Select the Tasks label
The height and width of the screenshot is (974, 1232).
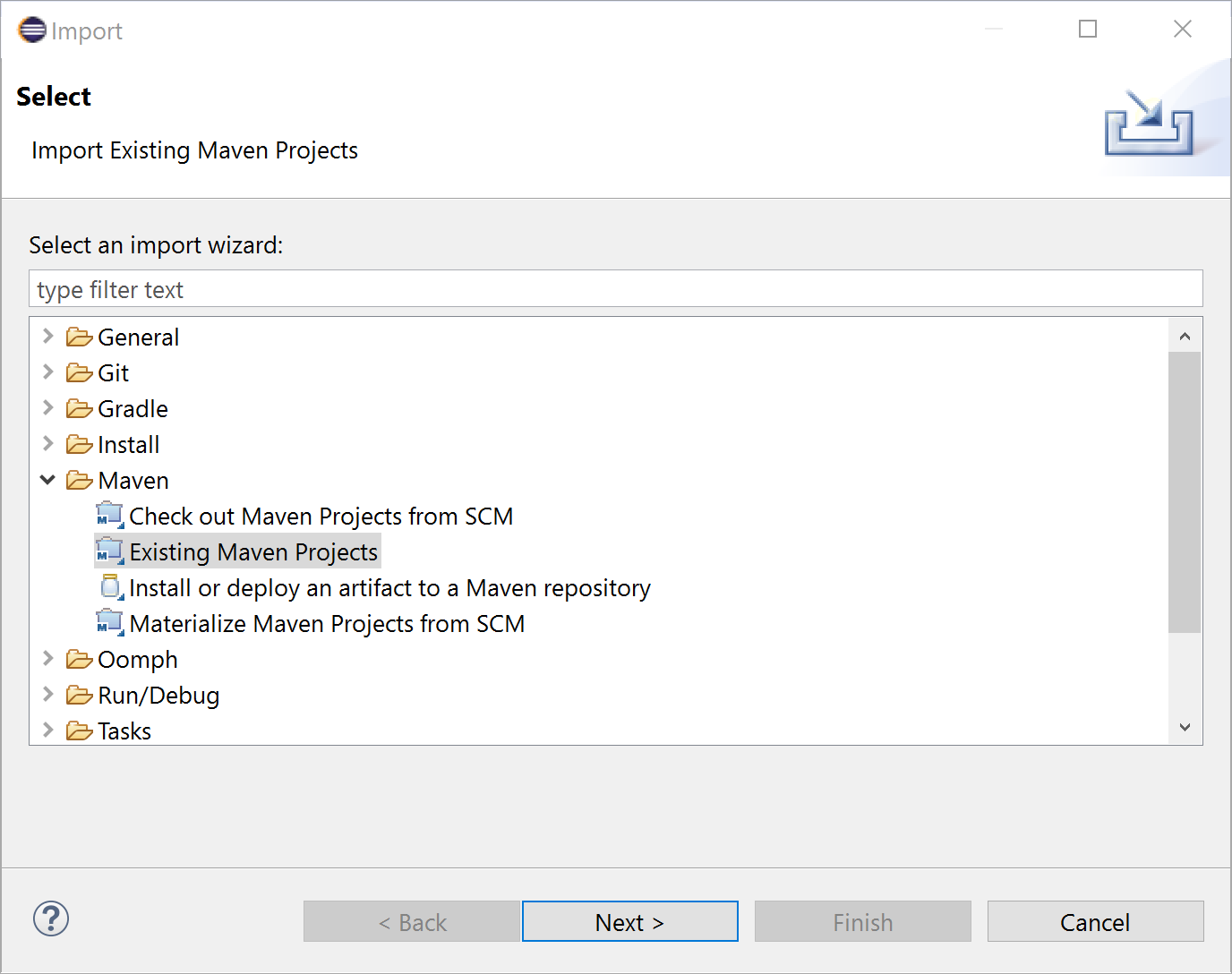pos(124,731)
